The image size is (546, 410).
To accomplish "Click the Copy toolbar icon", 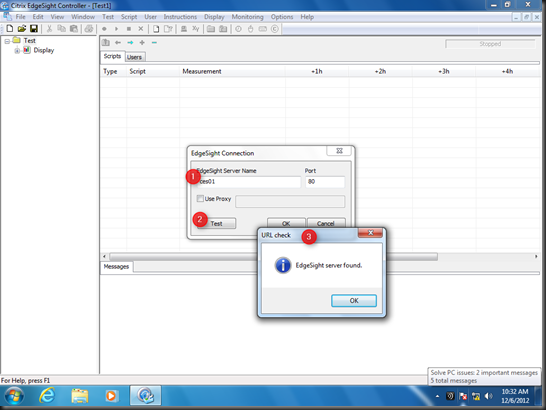I will pos(61,29).
